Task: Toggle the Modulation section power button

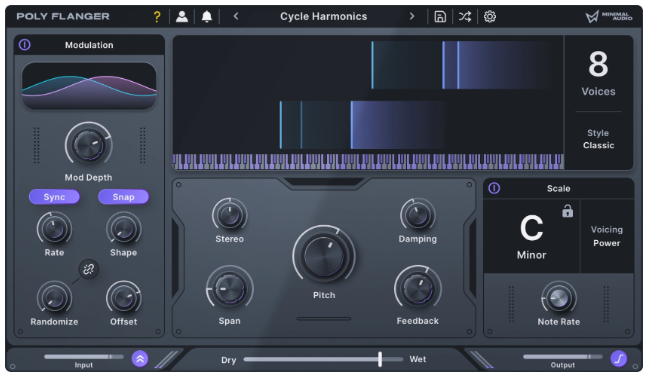Action: click(x=25, y=45)
